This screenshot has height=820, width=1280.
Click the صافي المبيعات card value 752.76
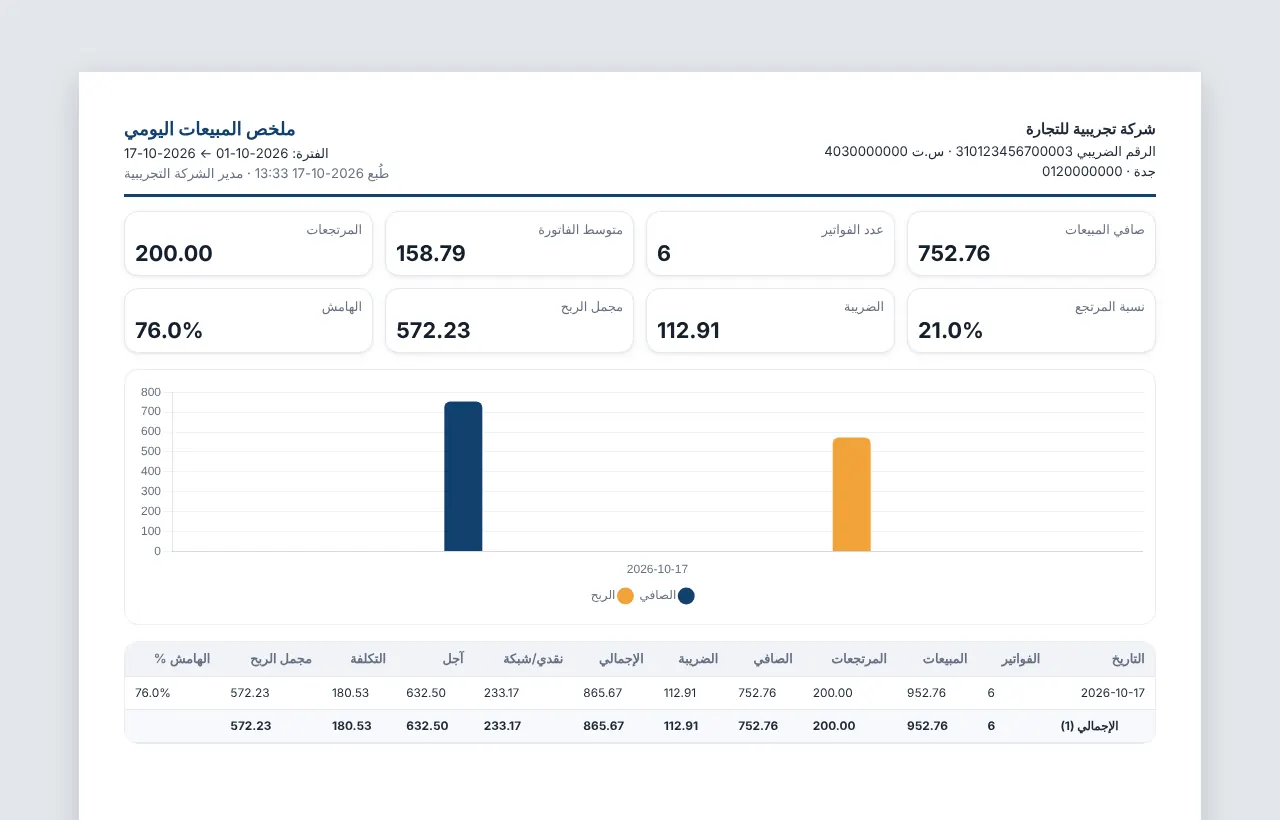pos(954,253)
